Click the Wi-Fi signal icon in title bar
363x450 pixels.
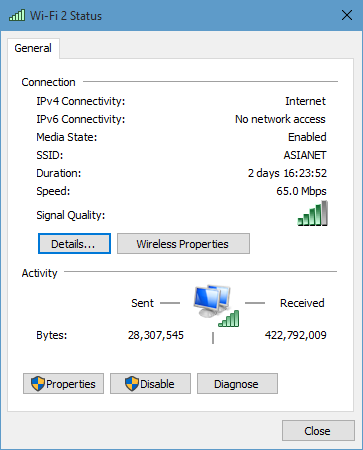17,15
